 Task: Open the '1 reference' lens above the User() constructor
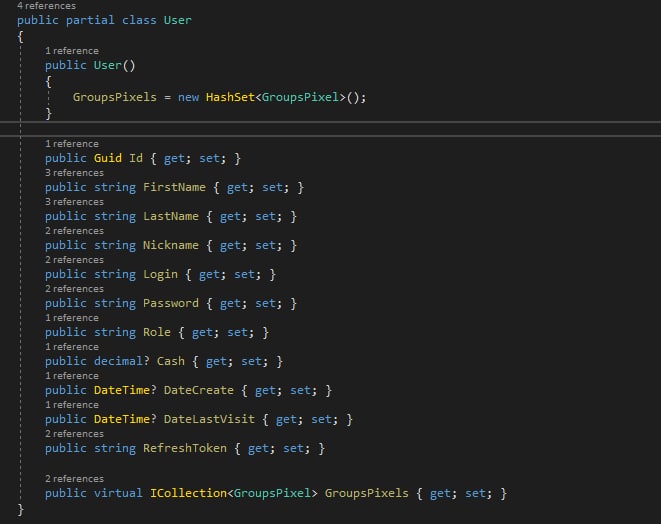click(72, 51)
